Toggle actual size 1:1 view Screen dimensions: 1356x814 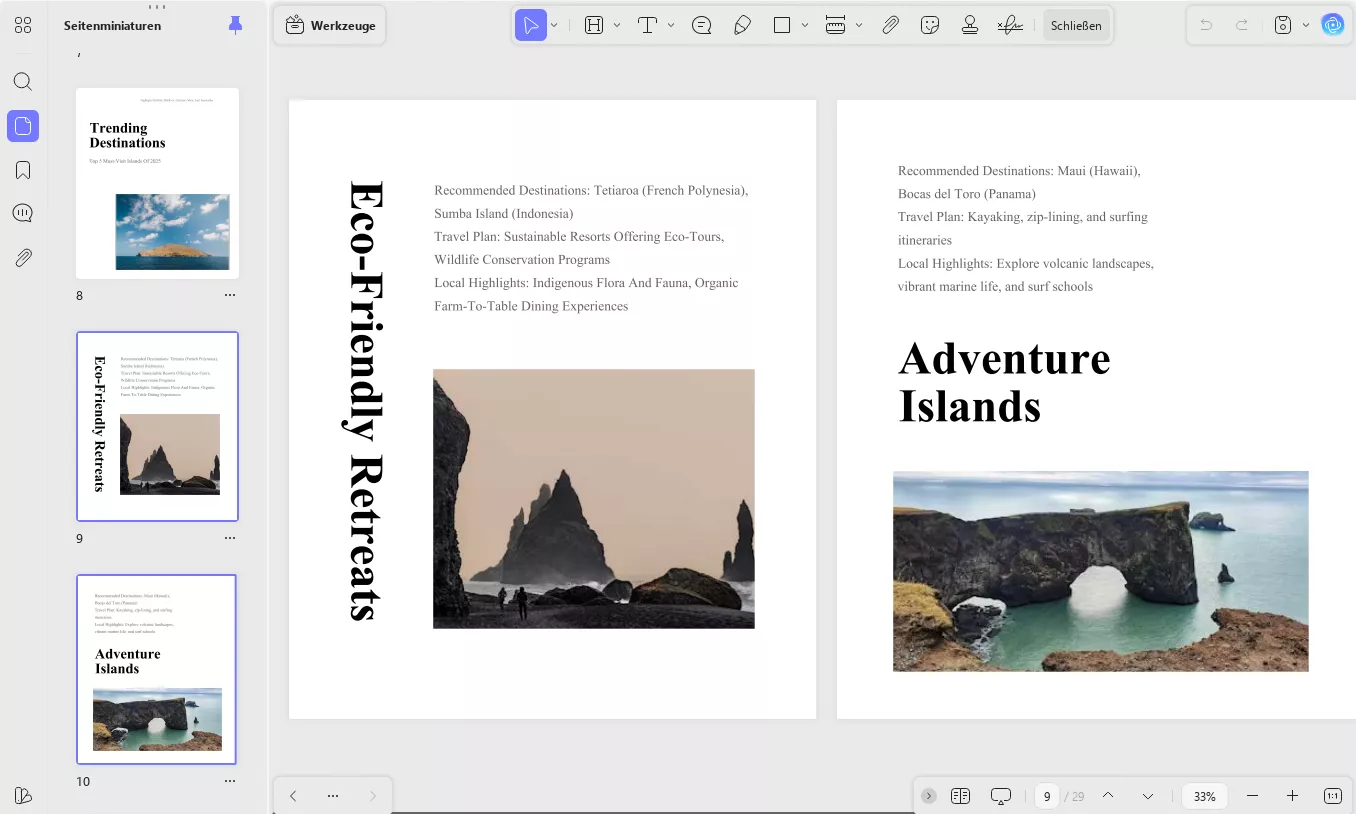tap(1332, 796)
